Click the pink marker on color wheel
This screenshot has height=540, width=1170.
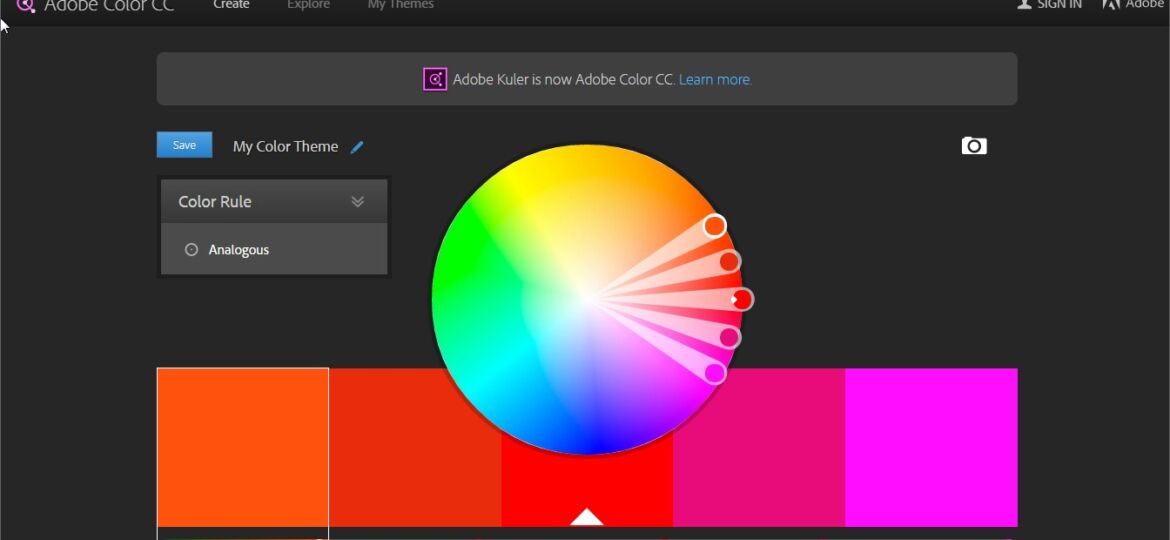(x=729, y=338)
